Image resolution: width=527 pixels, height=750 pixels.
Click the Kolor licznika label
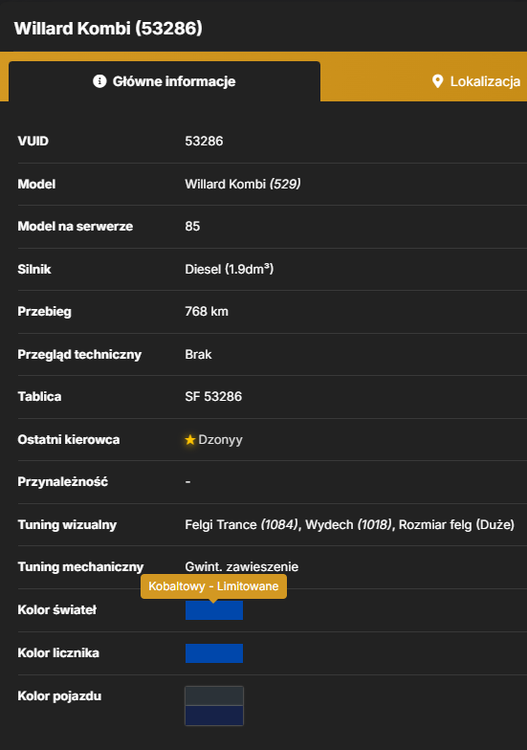58,653
